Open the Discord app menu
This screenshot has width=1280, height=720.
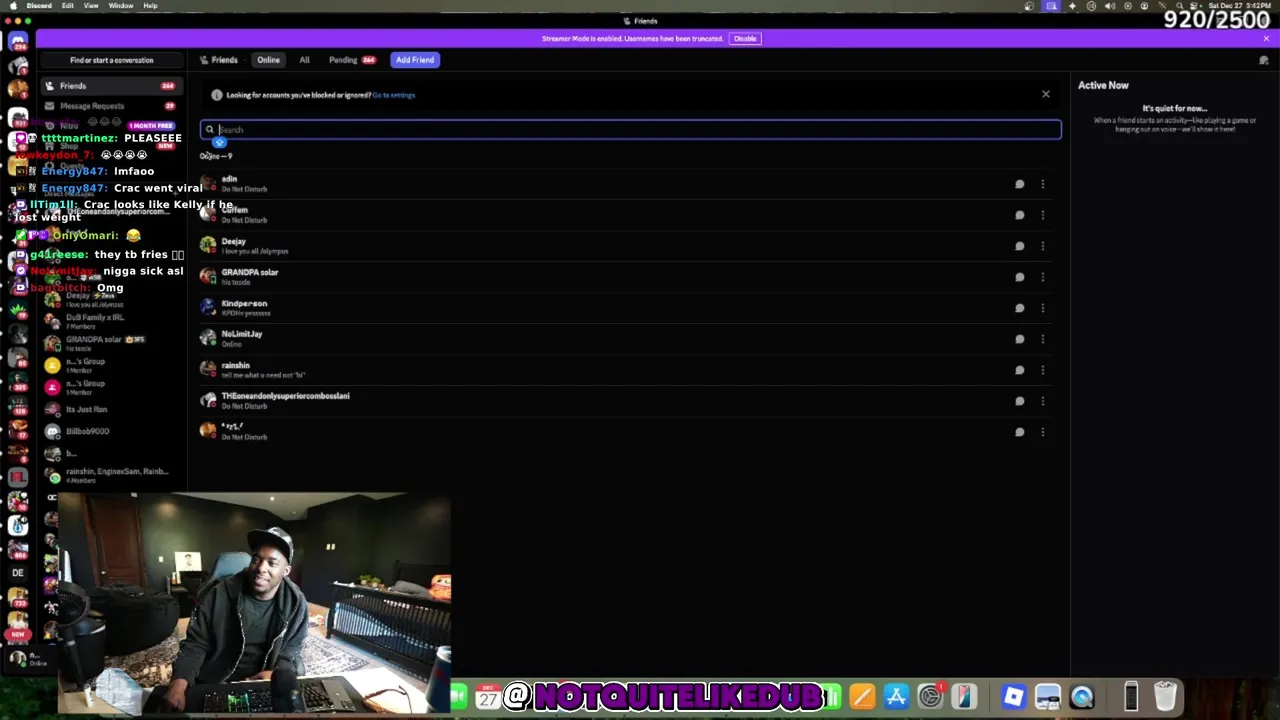click(39, 5)
